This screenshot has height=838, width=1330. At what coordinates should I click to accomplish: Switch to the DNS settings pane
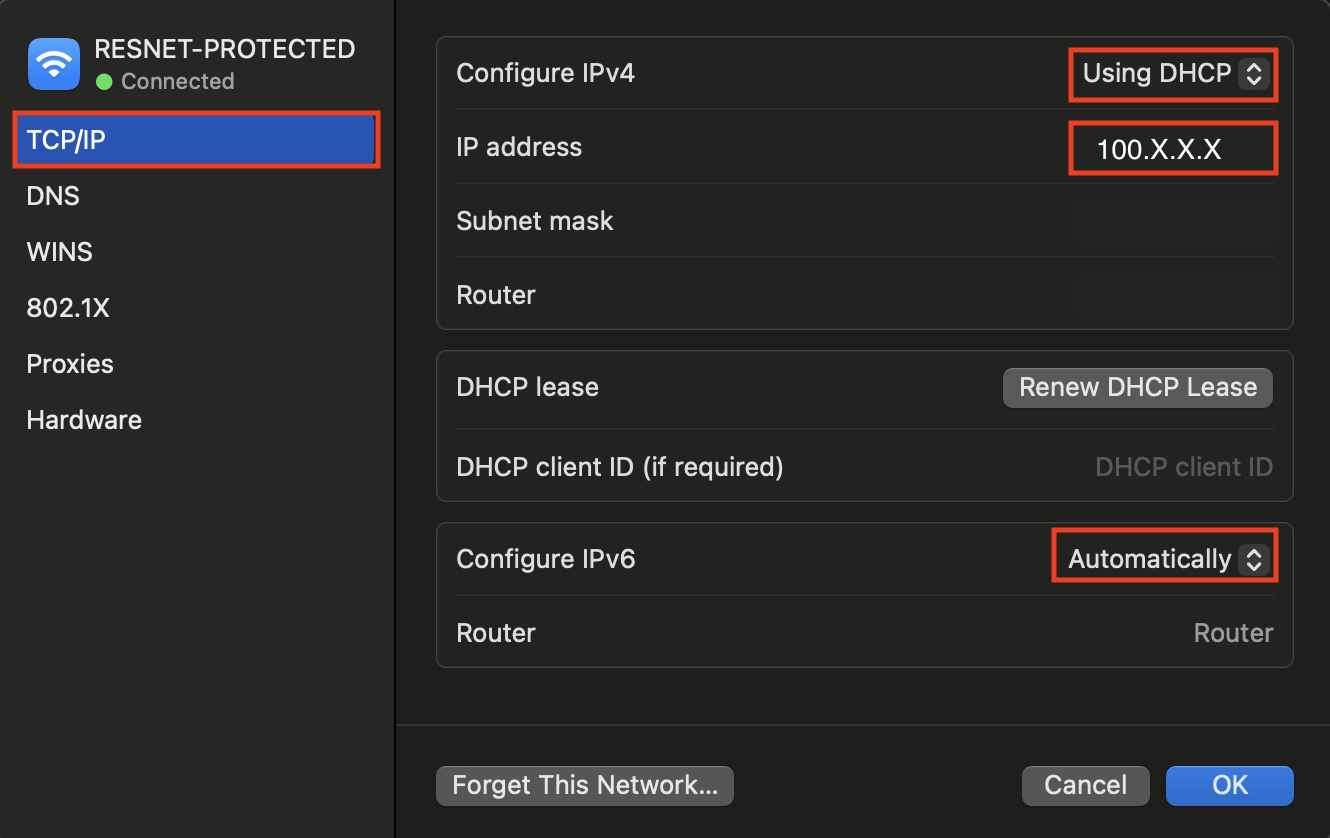(52, 196)
